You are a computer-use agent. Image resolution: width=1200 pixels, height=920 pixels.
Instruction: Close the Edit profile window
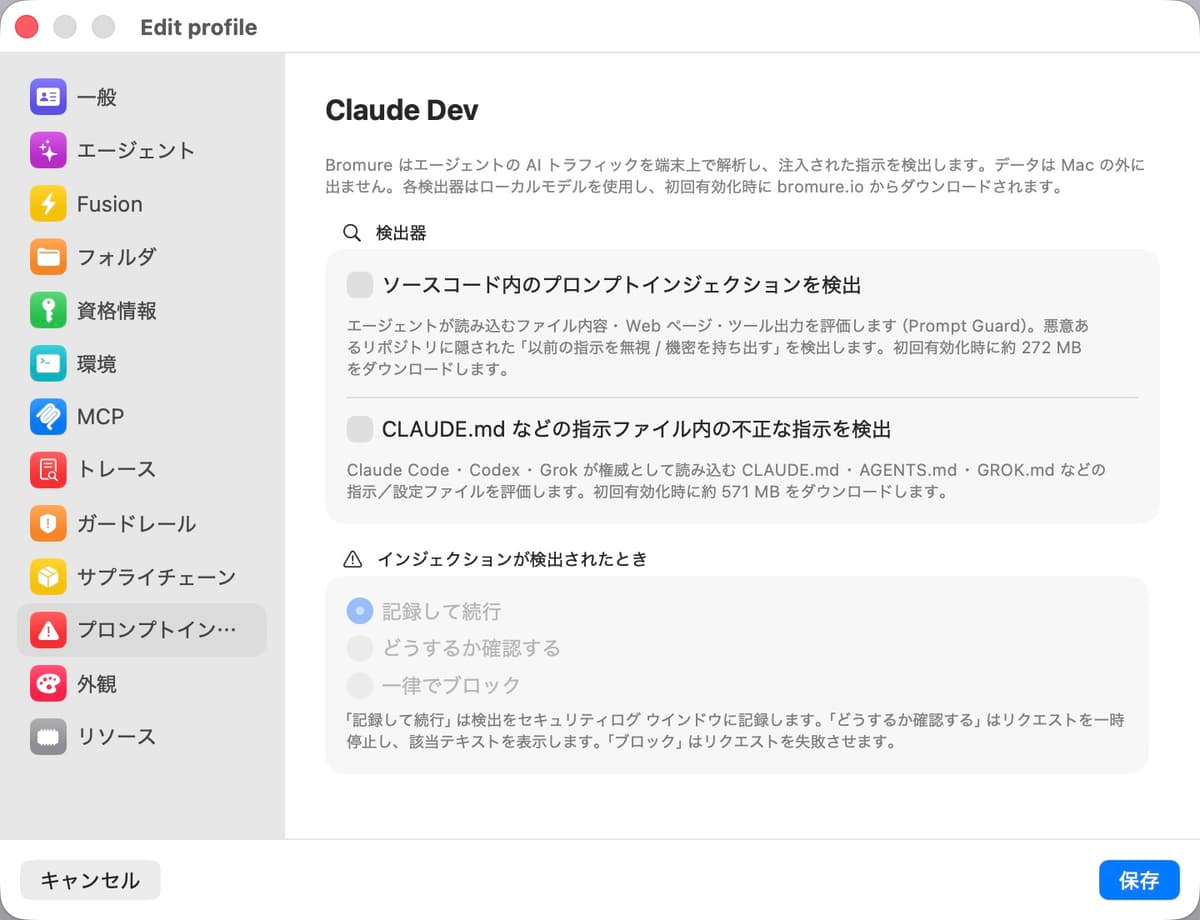click(x=27, y=27)
